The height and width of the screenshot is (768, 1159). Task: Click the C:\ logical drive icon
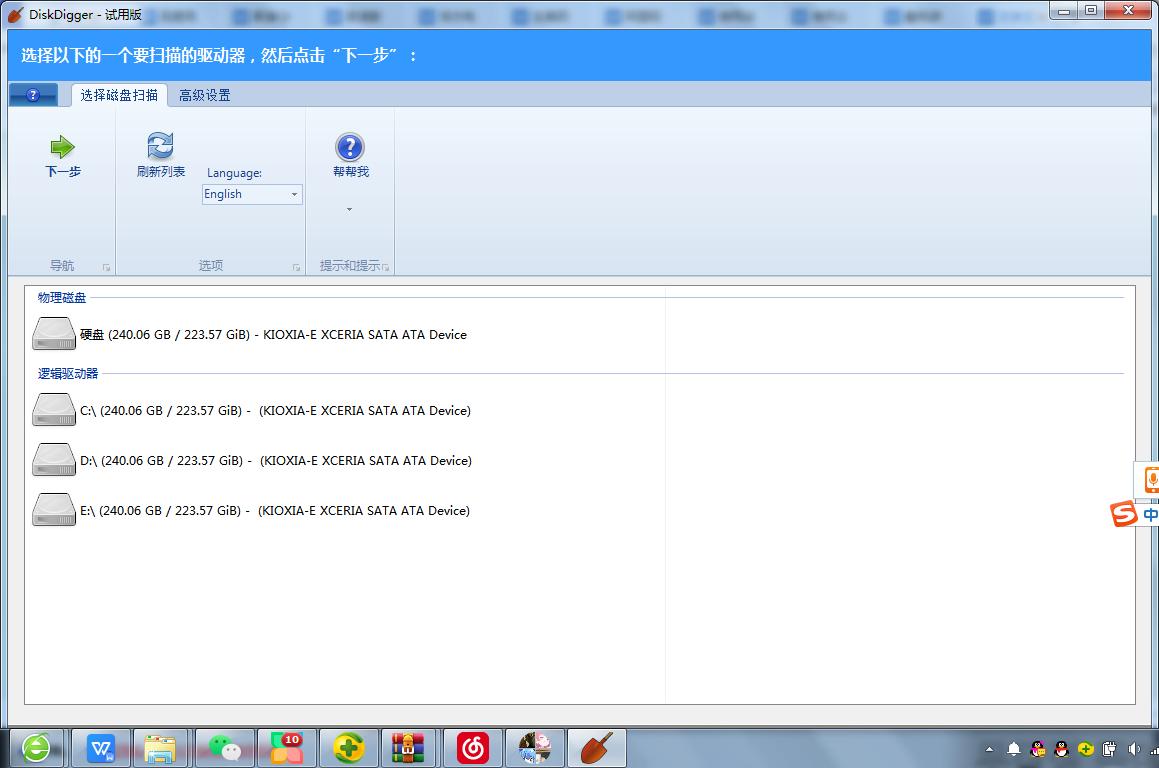(x=53, y=409)
